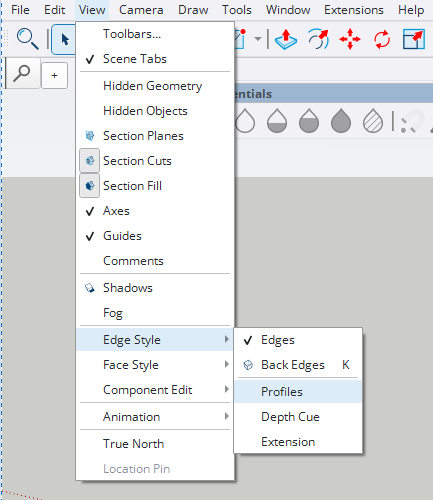Expand the Component Edit submenu
This screenshot has height=500, width=433.
(155, 390)
